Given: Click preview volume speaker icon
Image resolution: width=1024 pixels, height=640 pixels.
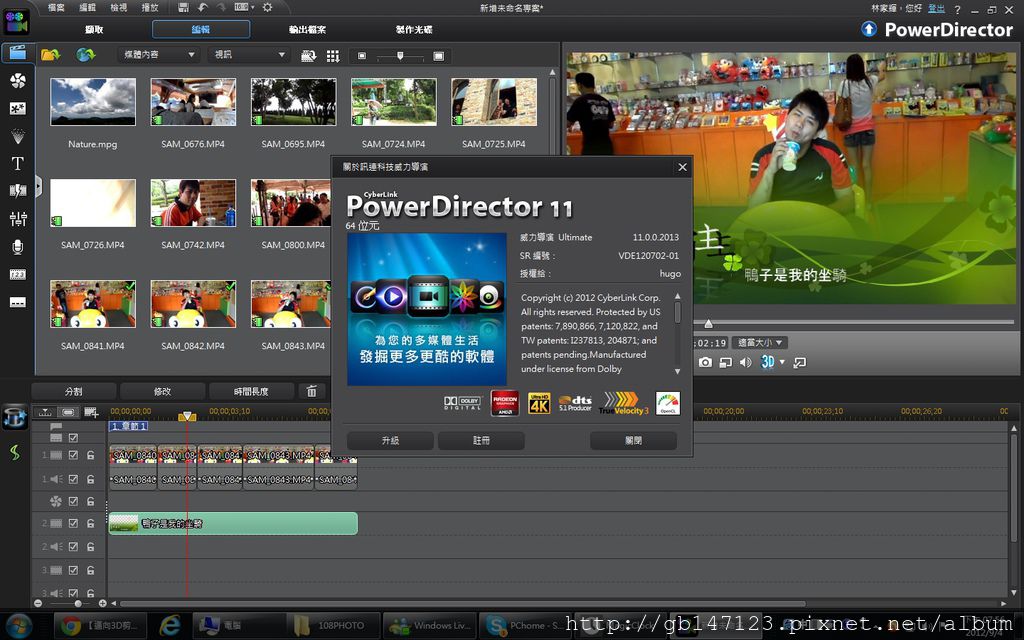Looking at the screenshot, I should tap(745, 362).
